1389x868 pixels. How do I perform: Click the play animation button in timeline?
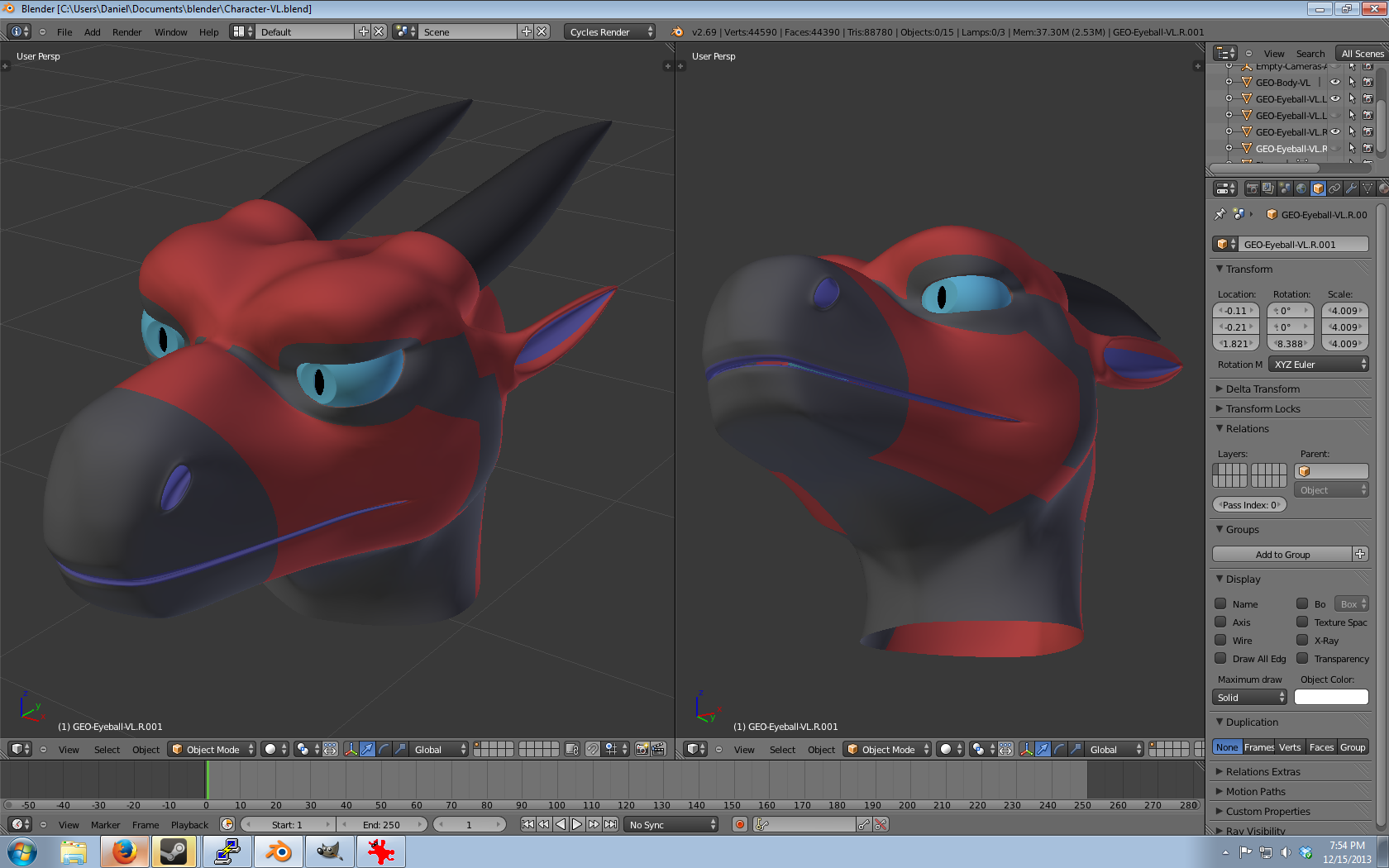[x=577, y=824]
